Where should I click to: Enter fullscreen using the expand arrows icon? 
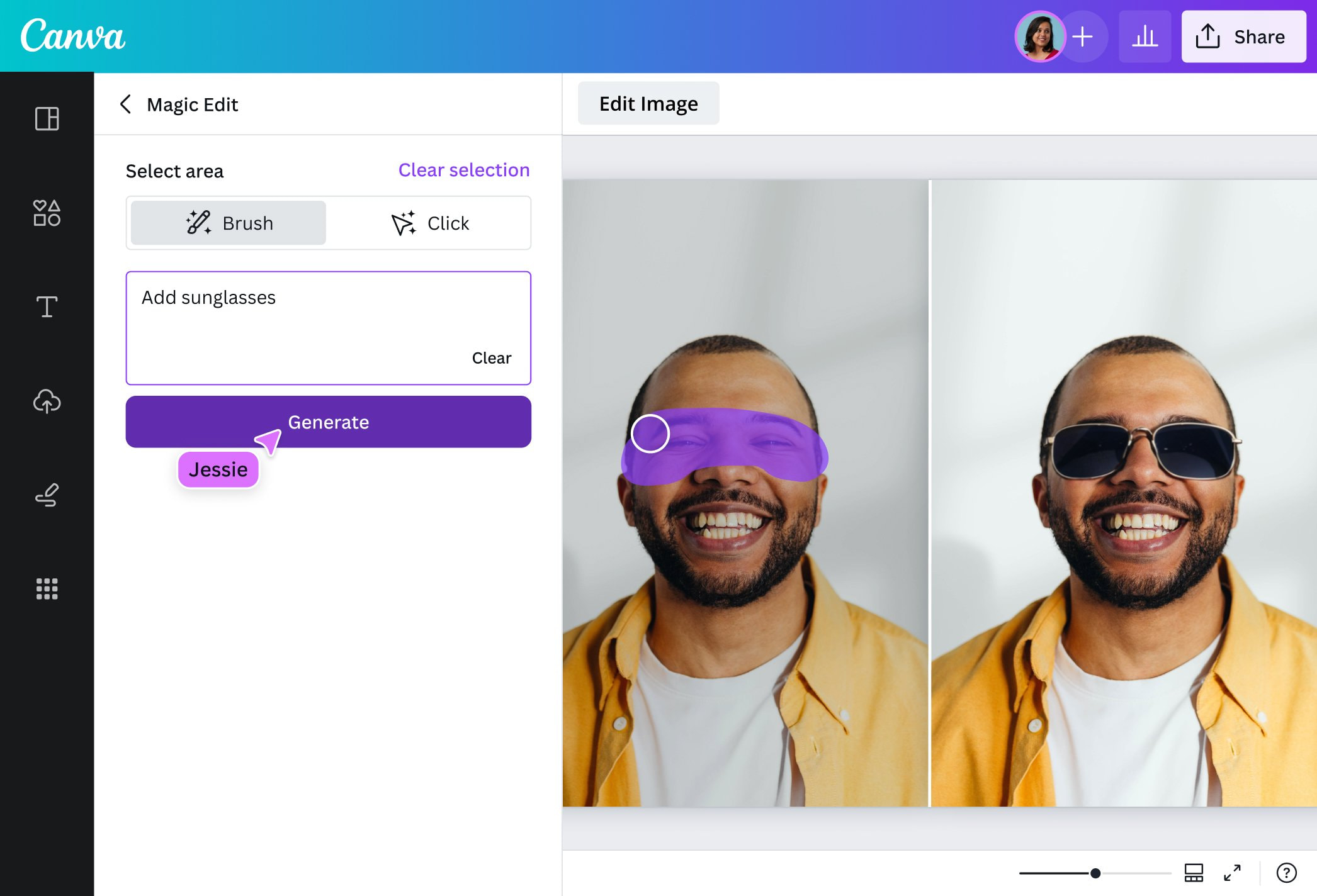pyautogui.click(x=1232, y=873)
